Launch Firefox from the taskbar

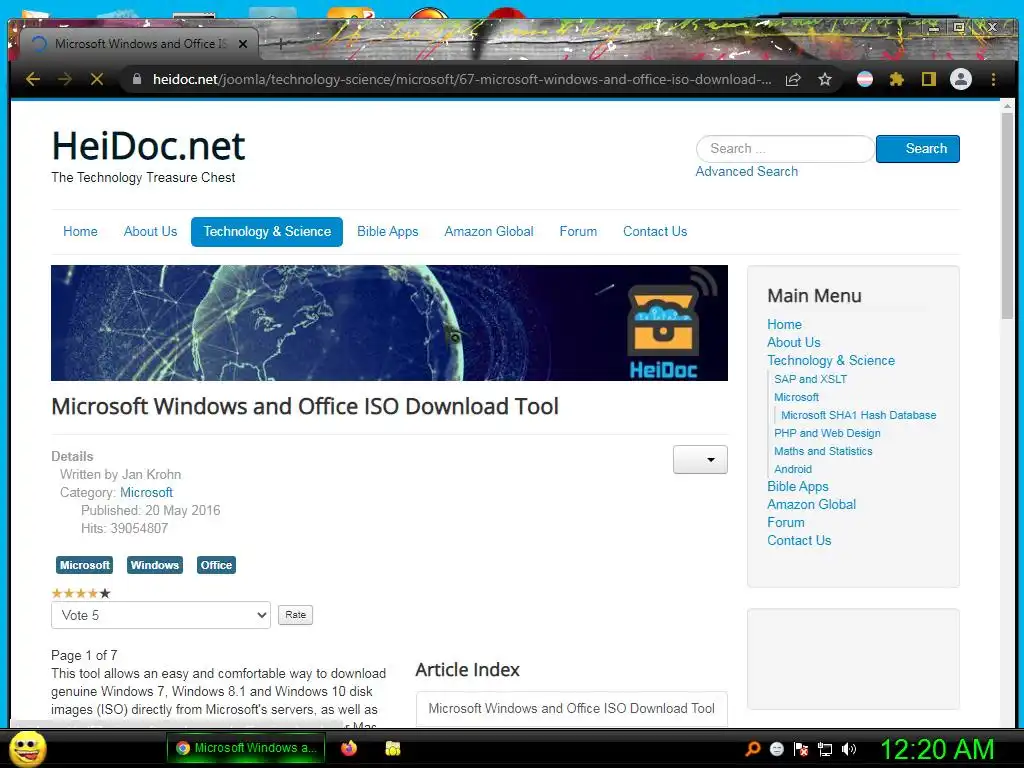349,748
